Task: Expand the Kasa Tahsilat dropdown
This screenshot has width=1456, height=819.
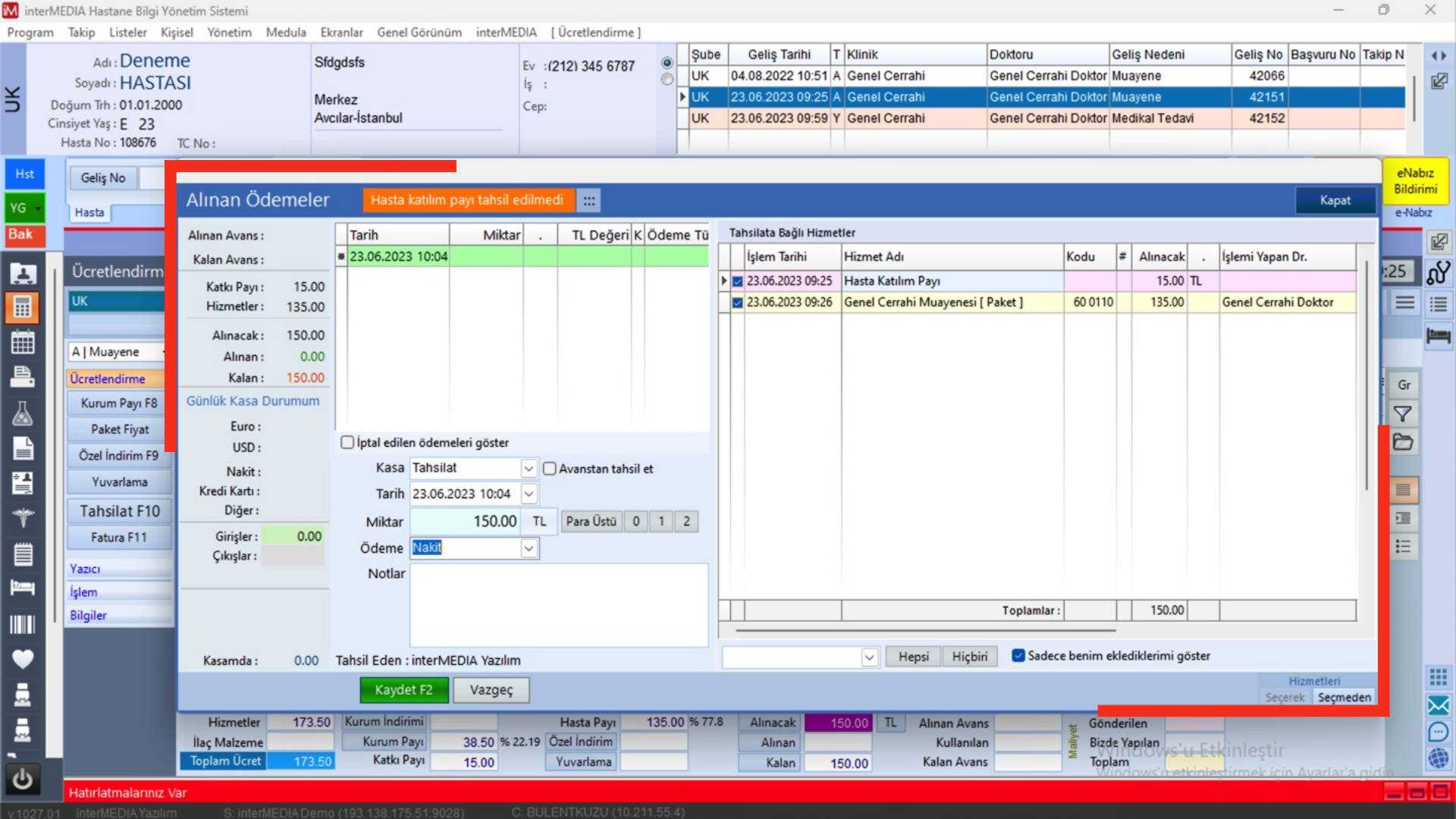Action: point(529,469)
